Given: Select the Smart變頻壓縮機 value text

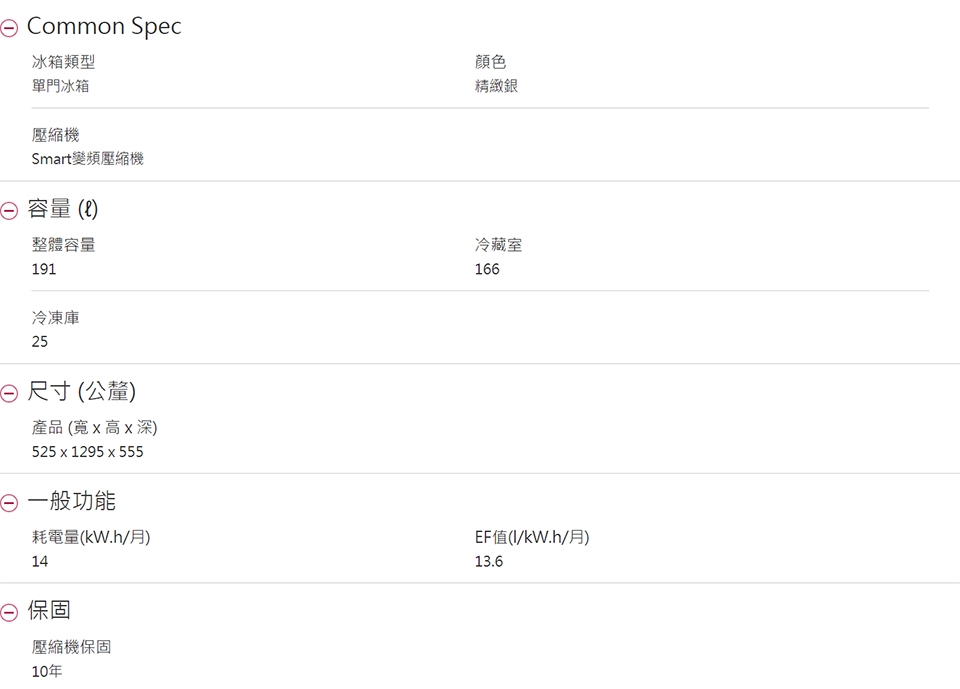Looking at the screenshot, I should pos(88,159).
